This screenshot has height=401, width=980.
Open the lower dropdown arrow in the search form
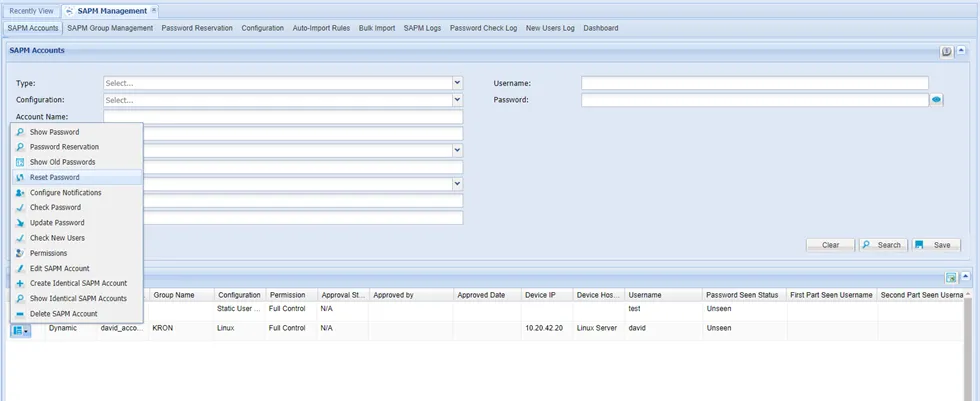click(458, 184)
